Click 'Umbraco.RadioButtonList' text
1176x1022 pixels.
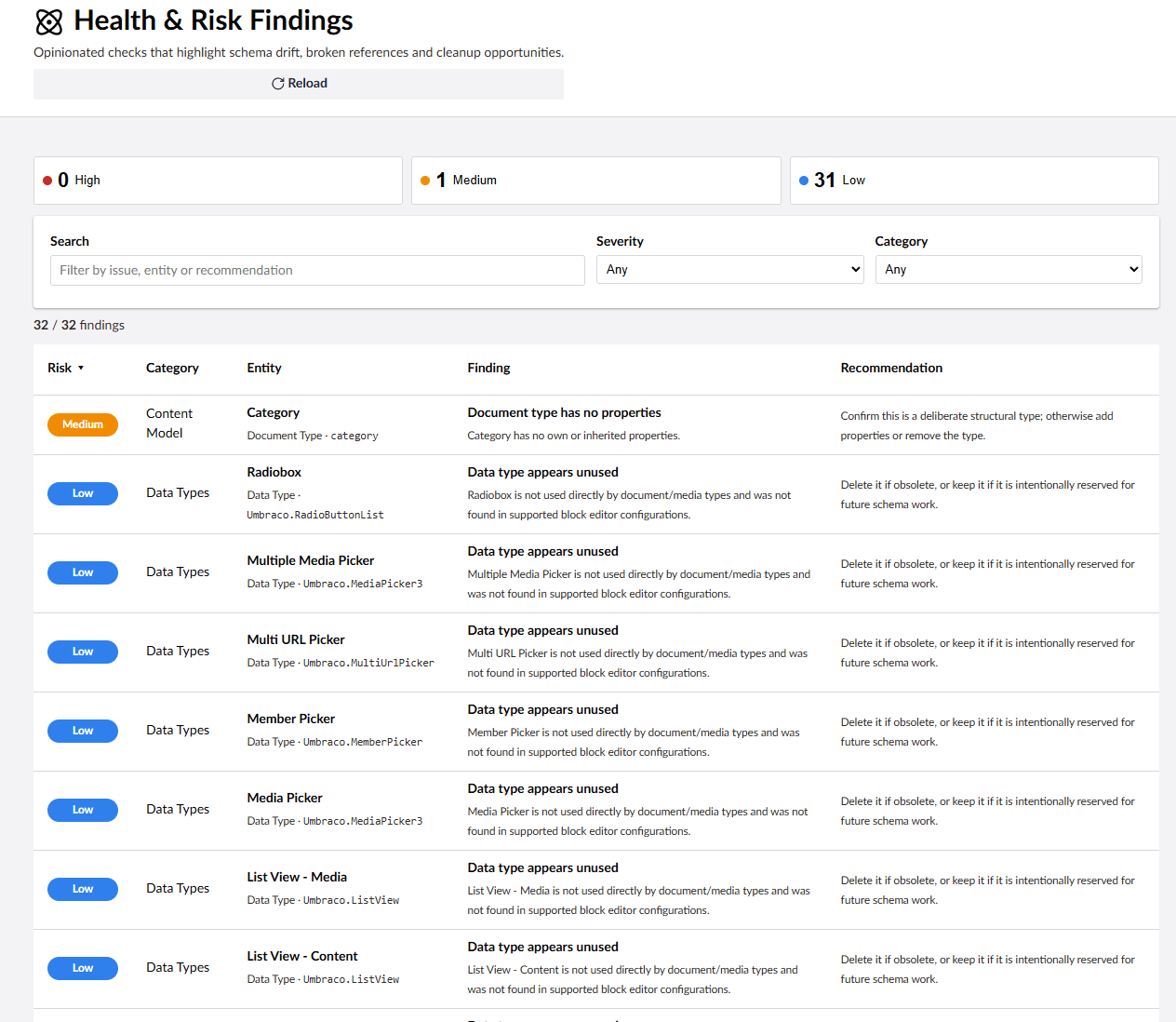tap(315, 516)
